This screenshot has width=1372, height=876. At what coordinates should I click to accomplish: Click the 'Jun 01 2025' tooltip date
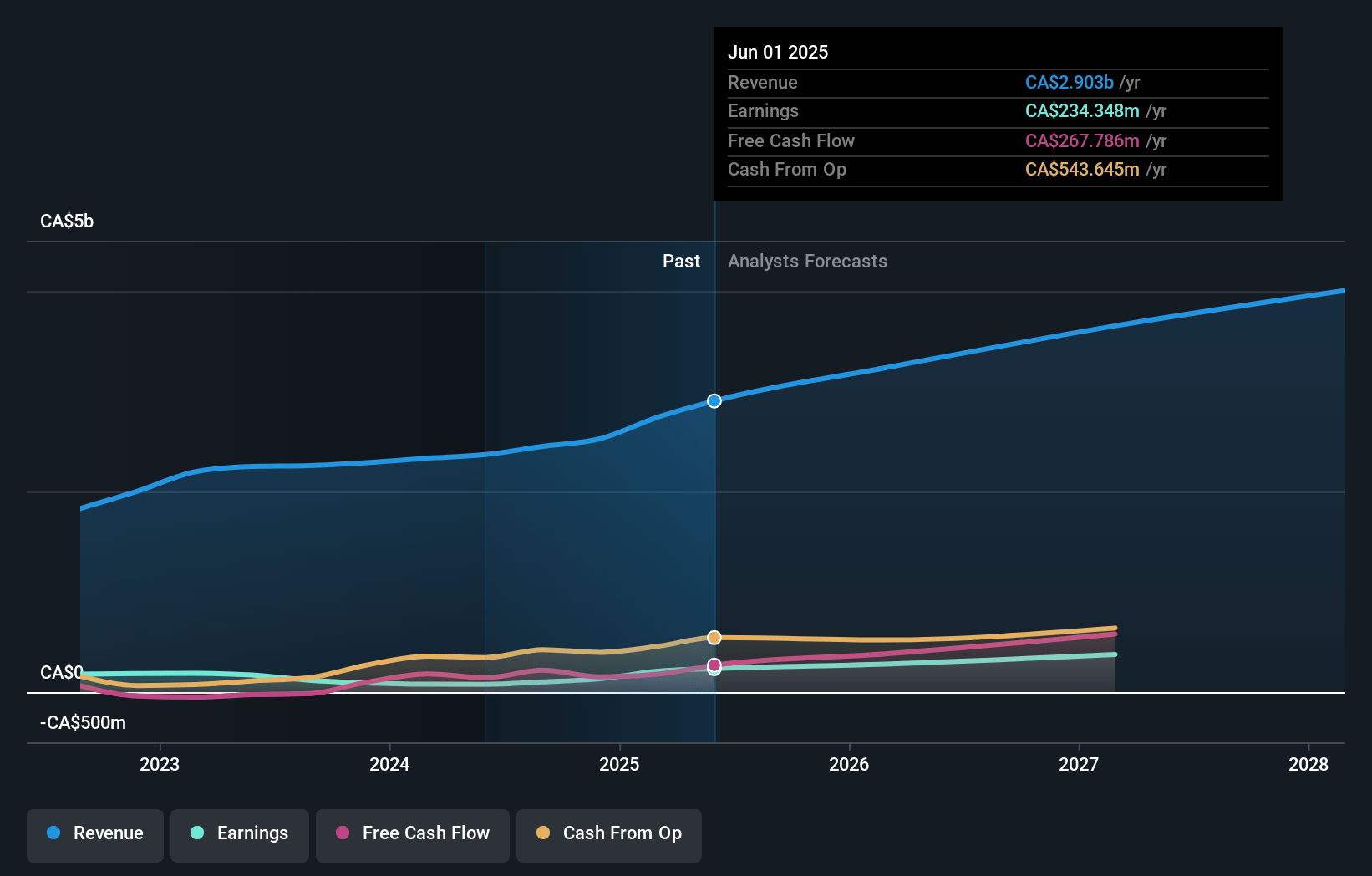coord(778,52)
